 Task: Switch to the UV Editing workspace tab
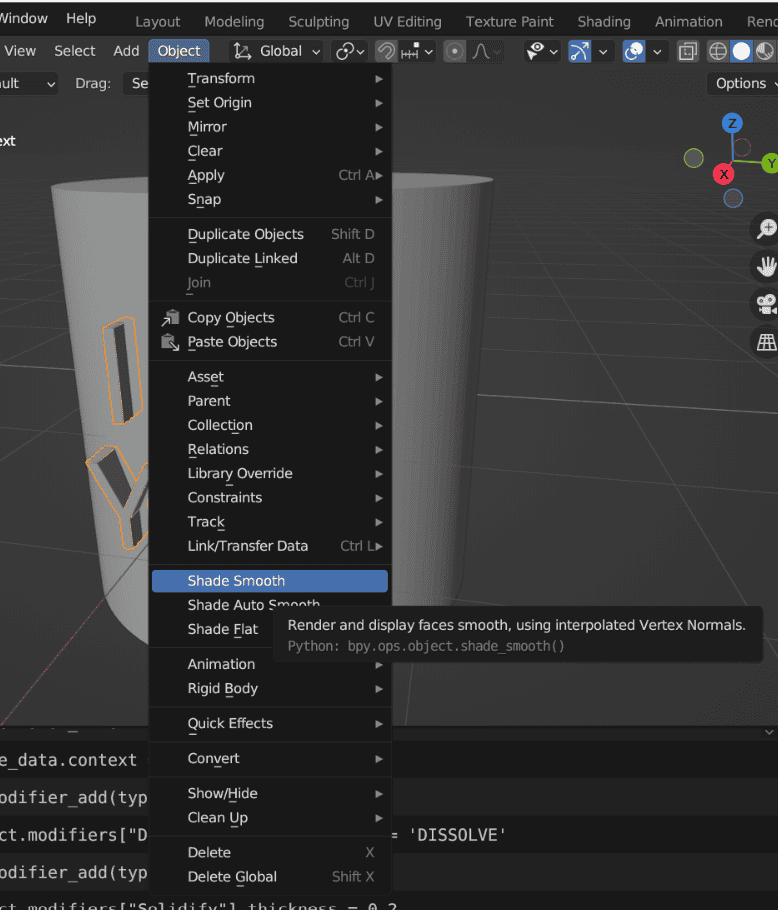[x=407, y=22]
